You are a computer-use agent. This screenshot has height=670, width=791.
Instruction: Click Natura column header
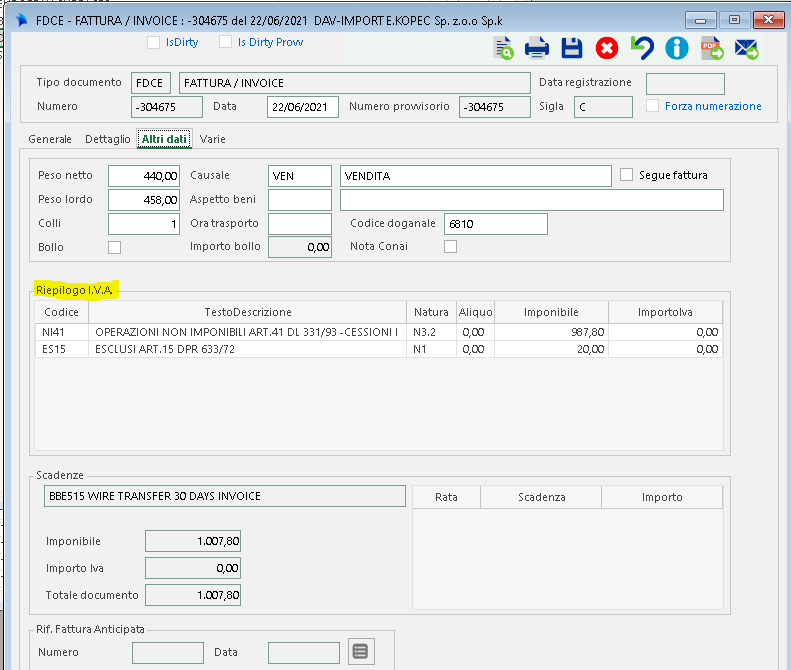[x=431, y=312]
